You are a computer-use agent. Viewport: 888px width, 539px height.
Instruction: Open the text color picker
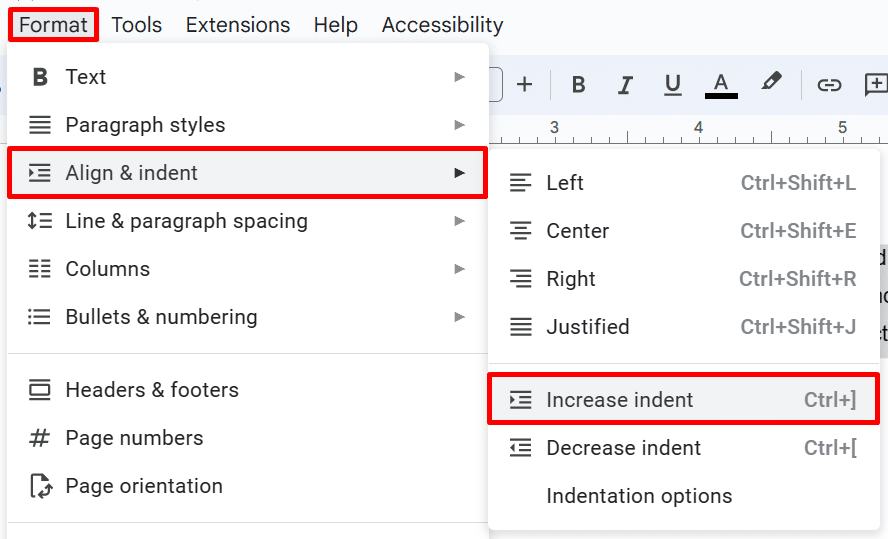(721, 85)
